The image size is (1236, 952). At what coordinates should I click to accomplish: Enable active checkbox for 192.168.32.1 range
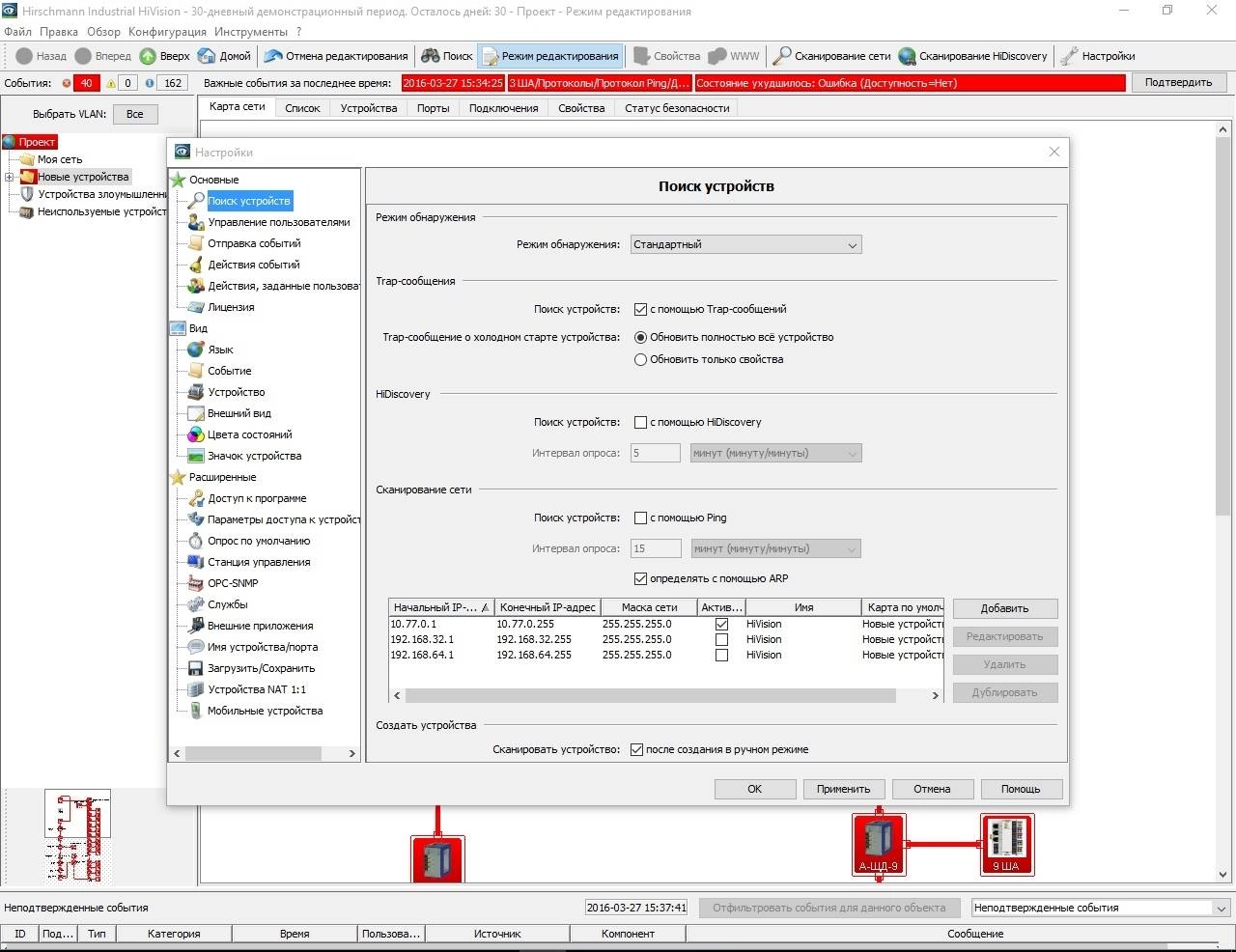[x=721, y=639]
